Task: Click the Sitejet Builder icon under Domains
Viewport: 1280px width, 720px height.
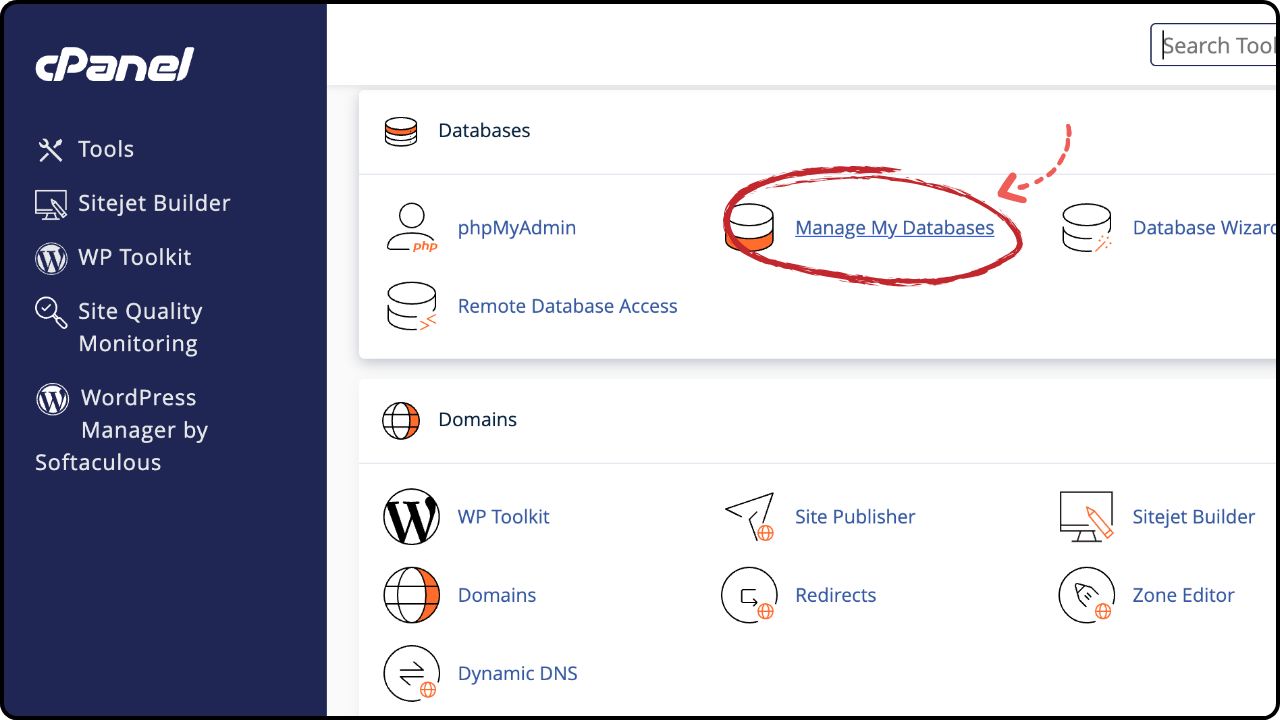Action: click(x=1087, y=517)
